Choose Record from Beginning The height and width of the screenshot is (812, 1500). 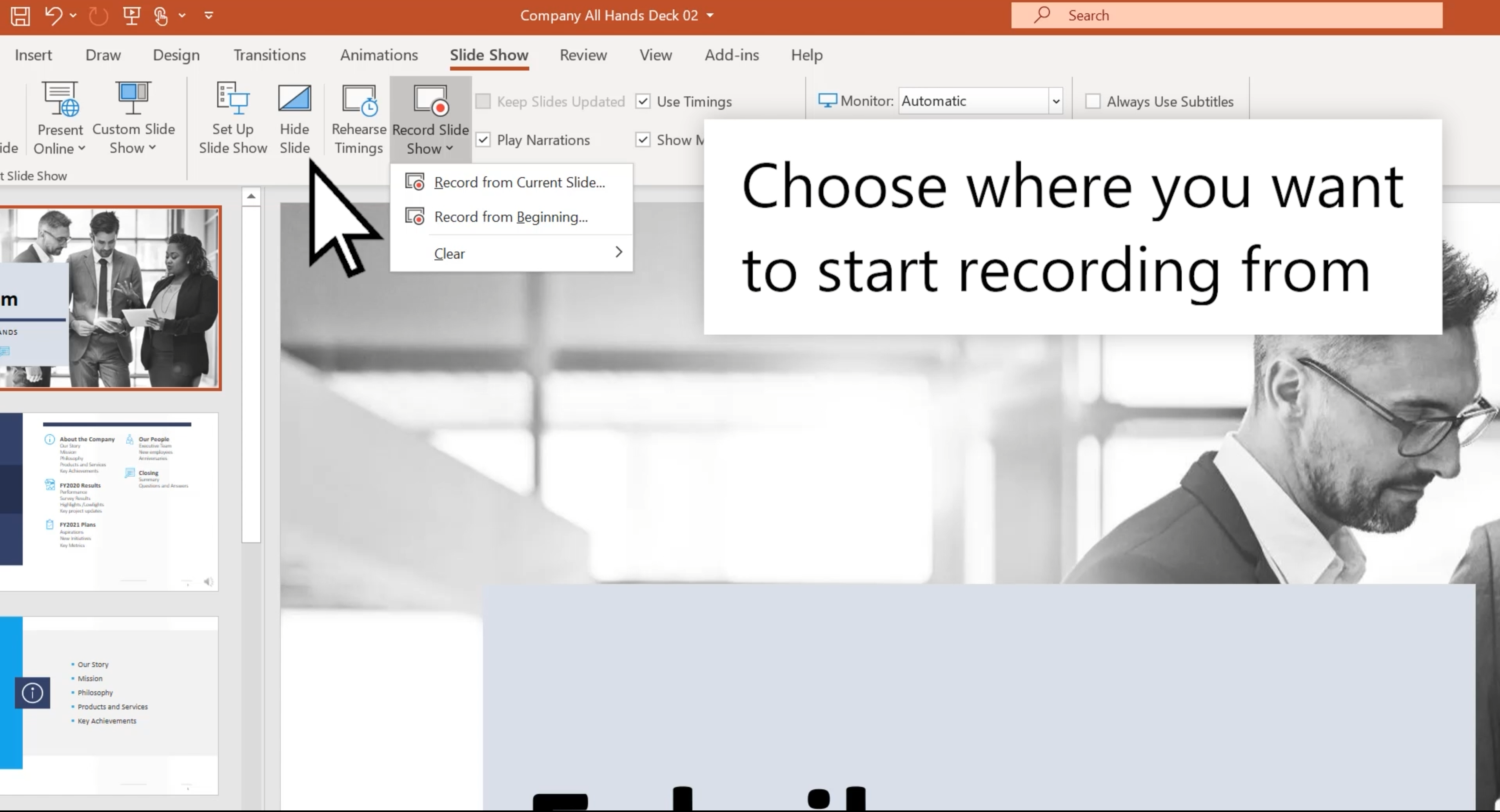point(511,217)
